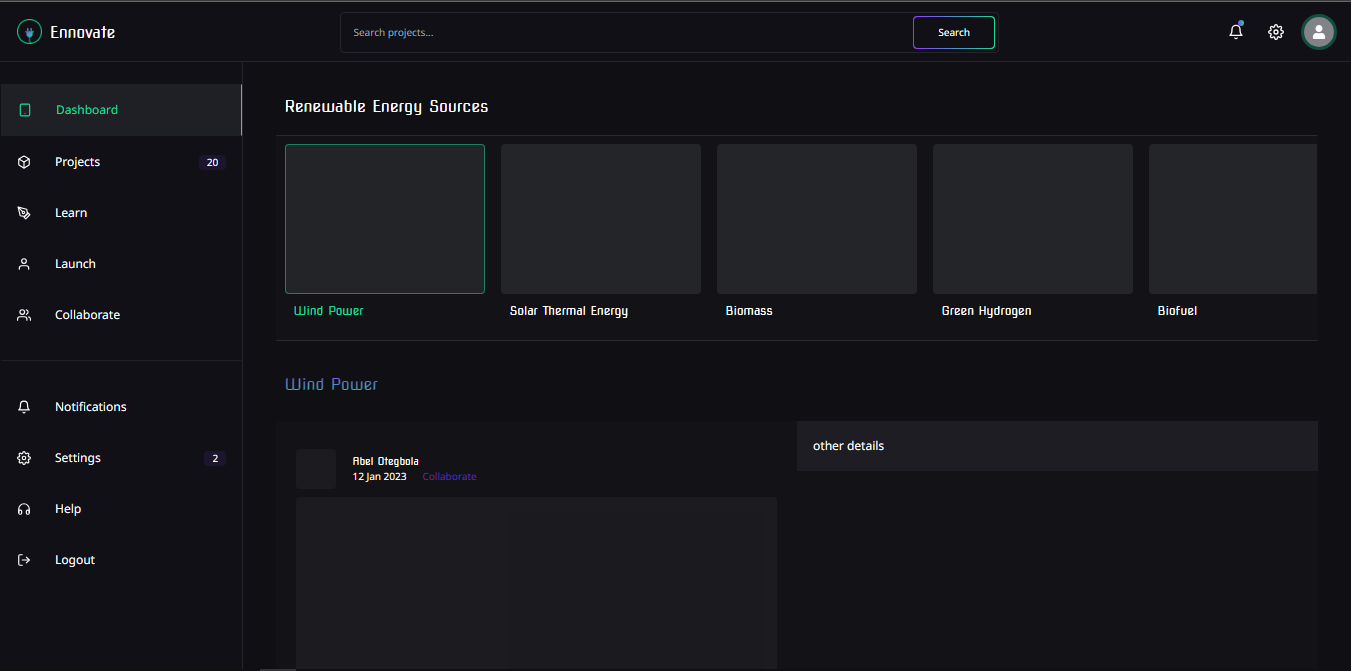The image size is (1351, 671).
Task: Click the Logout arrow icon
Action: click(x=25, y=560)
